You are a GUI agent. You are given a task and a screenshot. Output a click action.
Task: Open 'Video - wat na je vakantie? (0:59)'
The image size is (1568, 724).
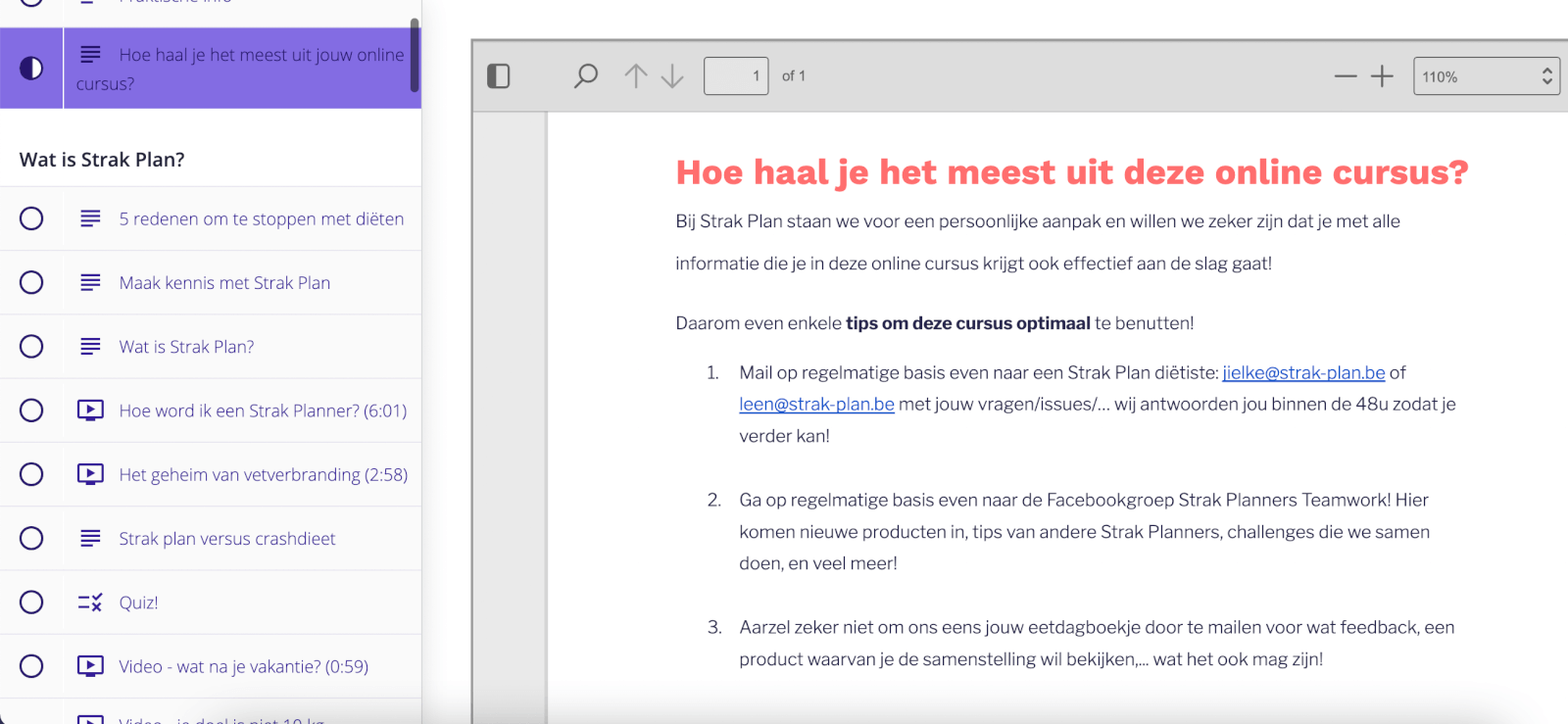(244, 666)
